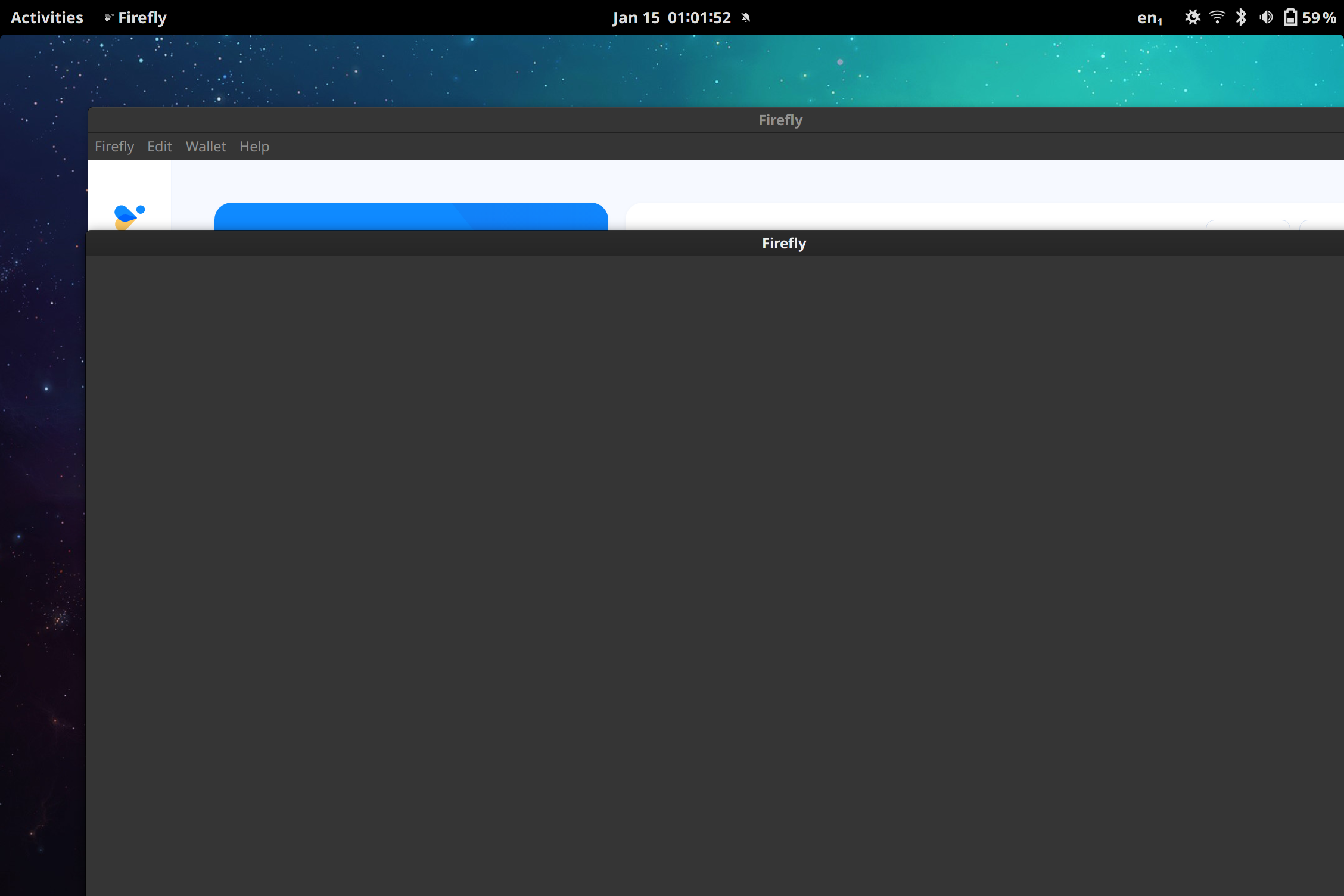Click the battery charge level indicator

click(1290, 17)
